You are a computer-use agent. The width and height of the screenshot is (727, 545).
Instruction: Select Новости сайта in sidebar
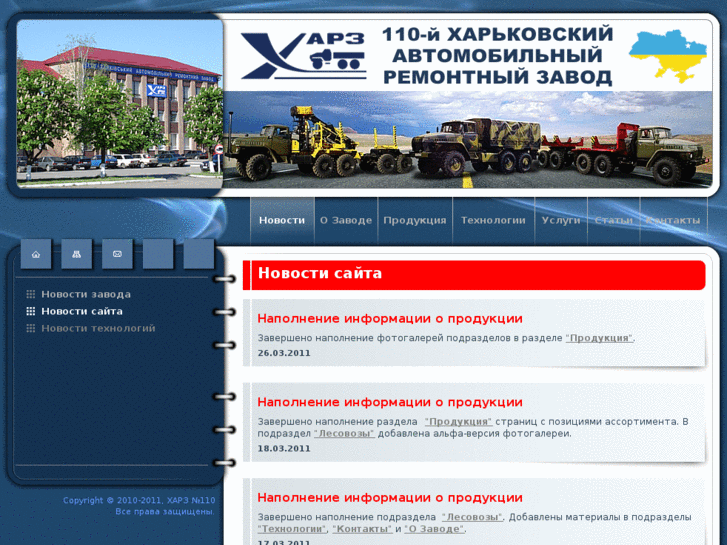[82, 311]
